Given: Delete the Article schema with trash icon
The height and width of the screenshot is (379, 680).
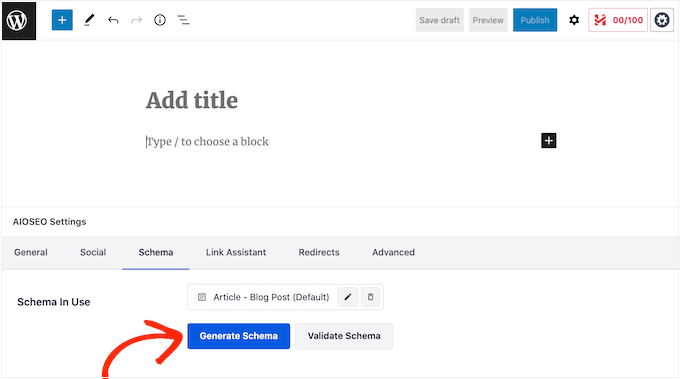Looking at the screenshot, I should 370,297.
